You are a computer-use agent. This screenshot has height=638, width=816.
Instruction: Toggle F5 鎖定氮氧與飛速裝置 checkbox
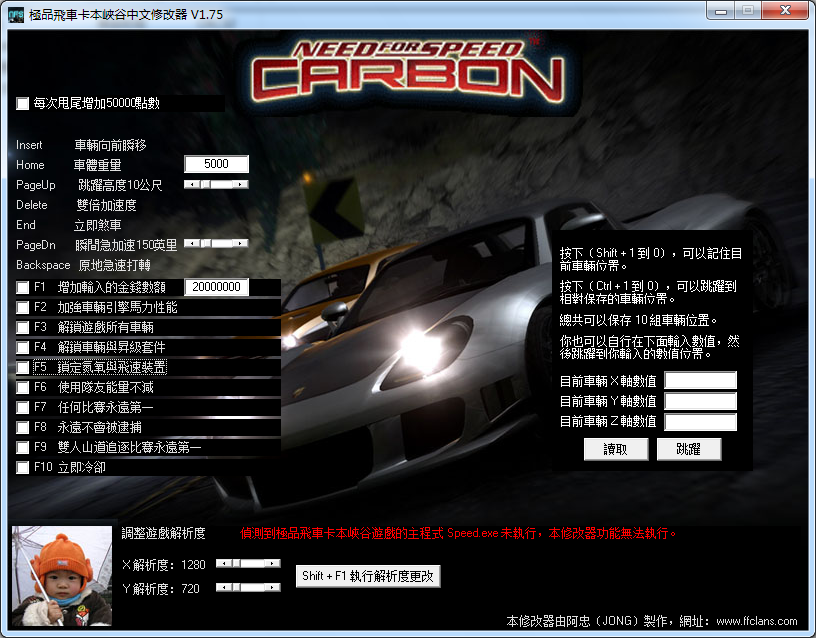pyautogui.click(x=22, y=367)
